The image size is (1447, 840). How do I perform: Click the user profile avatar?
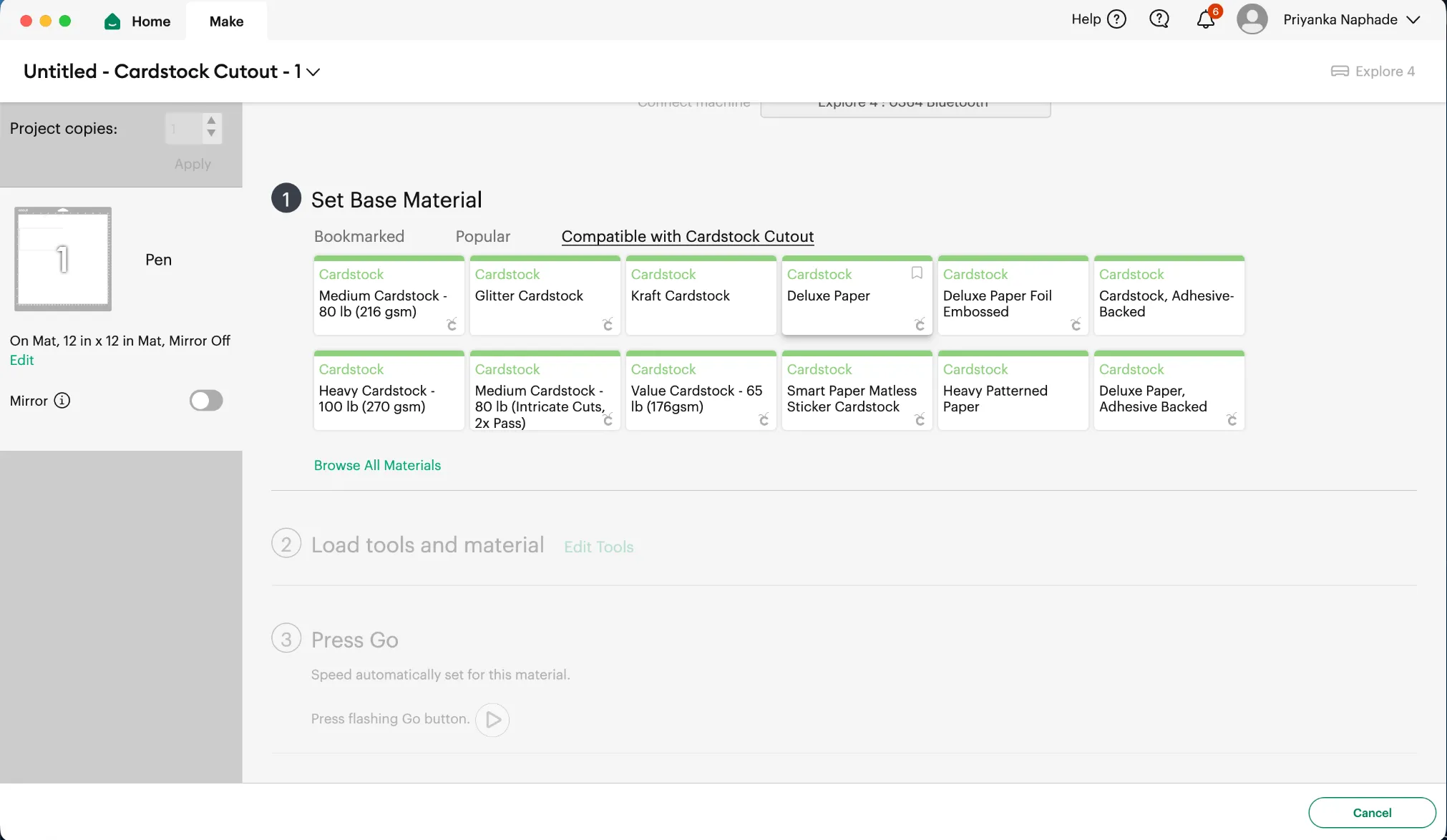coord(1252,19)
